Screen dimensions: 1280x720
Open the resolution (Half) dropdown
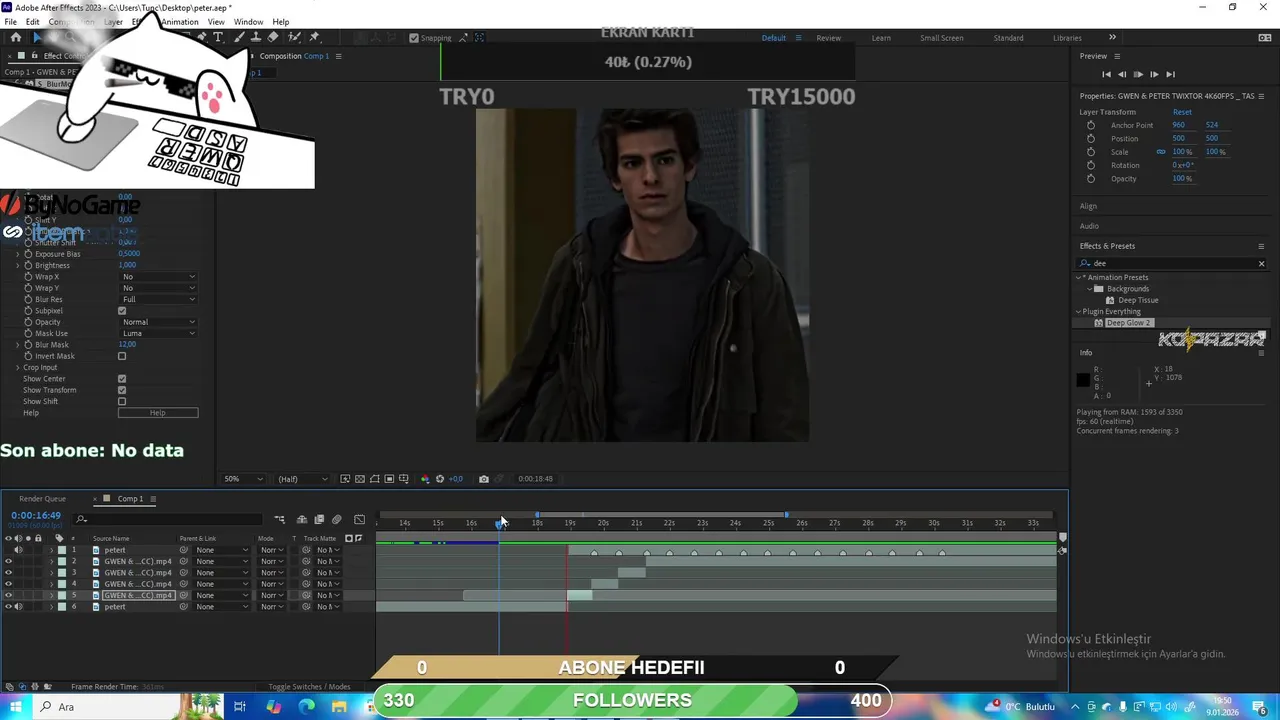click(301, 479)
